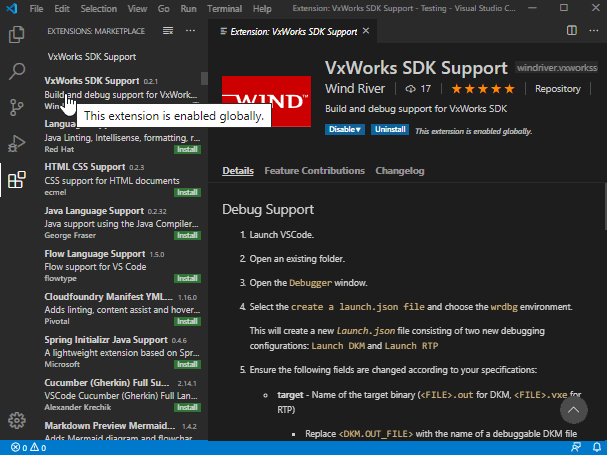This screenshot has height=455, width=607.
Task: Open the Terminal menu
Action: pos(225,9)
